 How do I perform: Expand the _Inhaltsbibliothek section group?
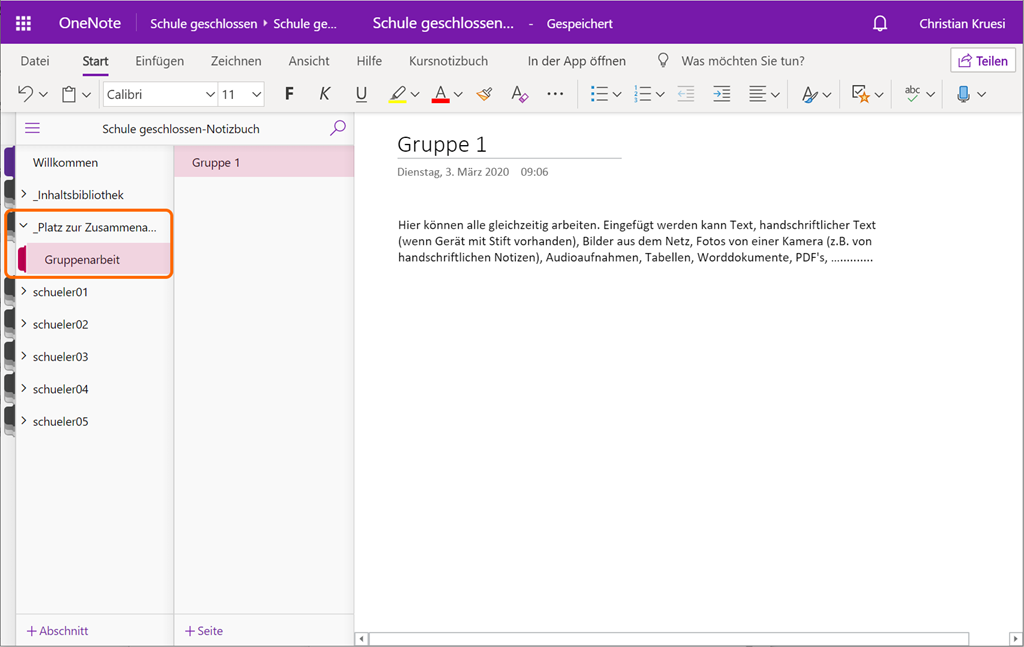coord(24,195)
